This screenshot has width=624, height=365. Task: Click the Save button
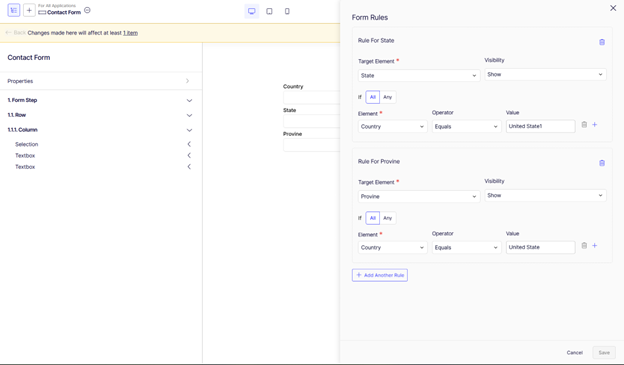click(604, 353)
